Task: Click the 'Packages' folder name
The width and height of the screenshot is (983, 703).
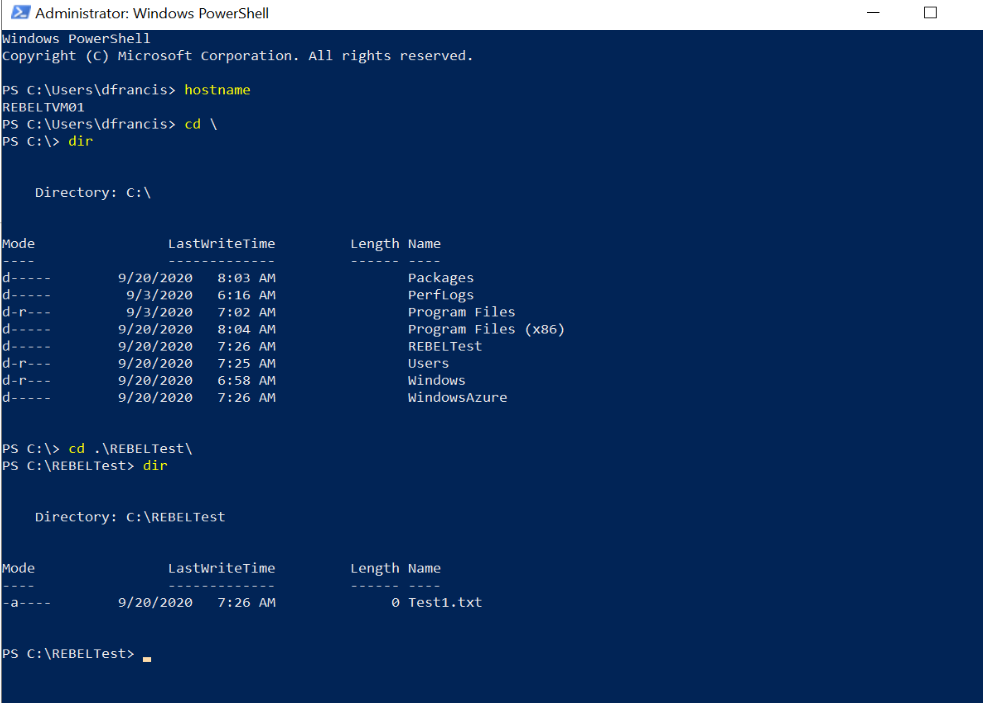Action: 441,278
